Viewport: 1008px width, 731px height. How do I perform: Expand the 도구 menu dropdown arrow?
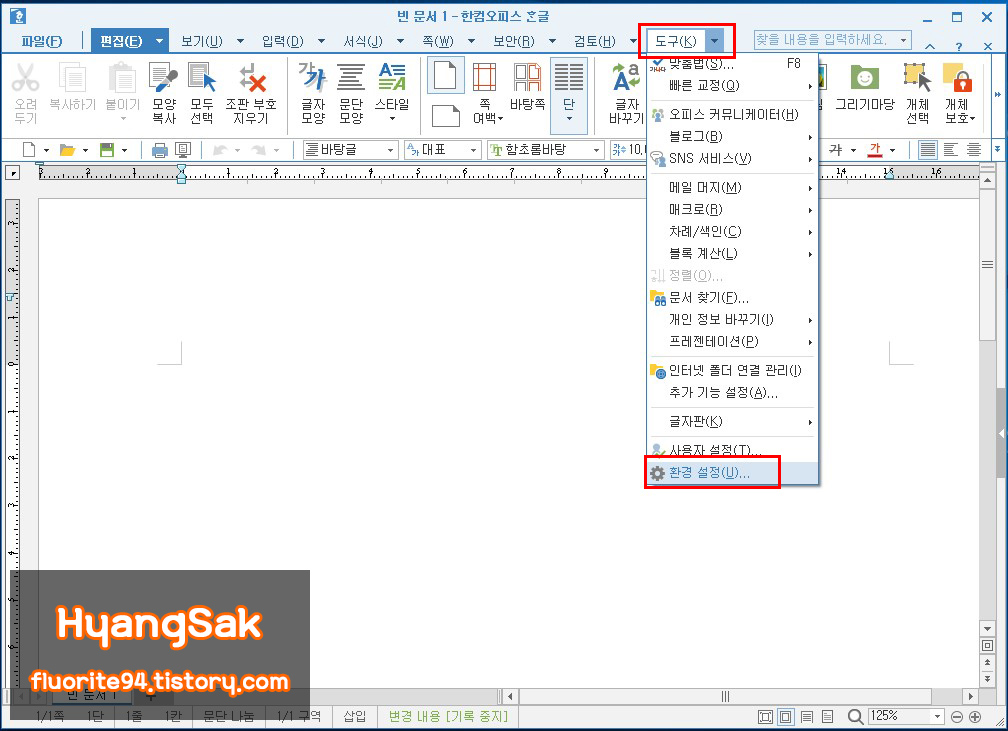(x=715, y=41)
